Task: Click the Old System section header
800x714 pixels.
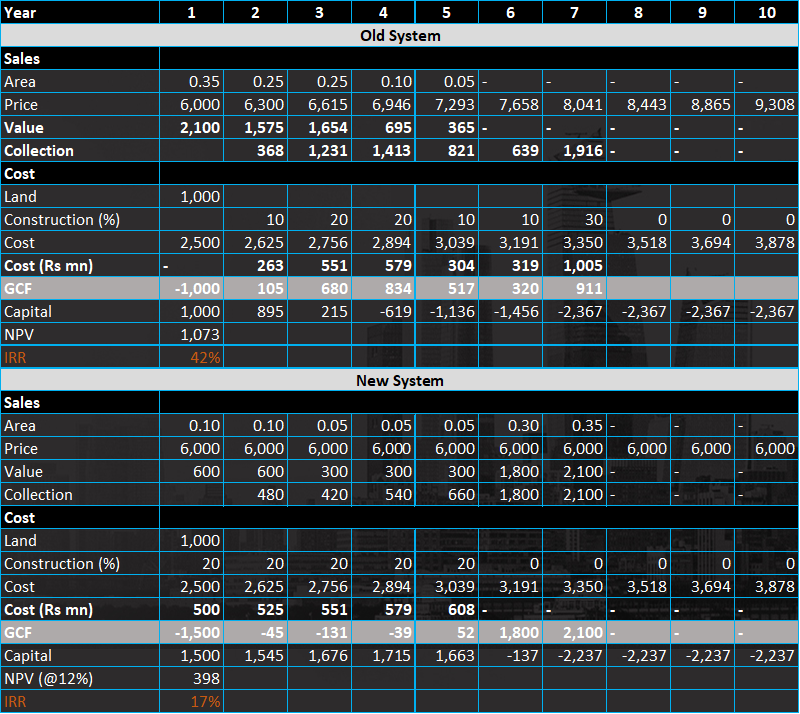Action: coord(400,35)
